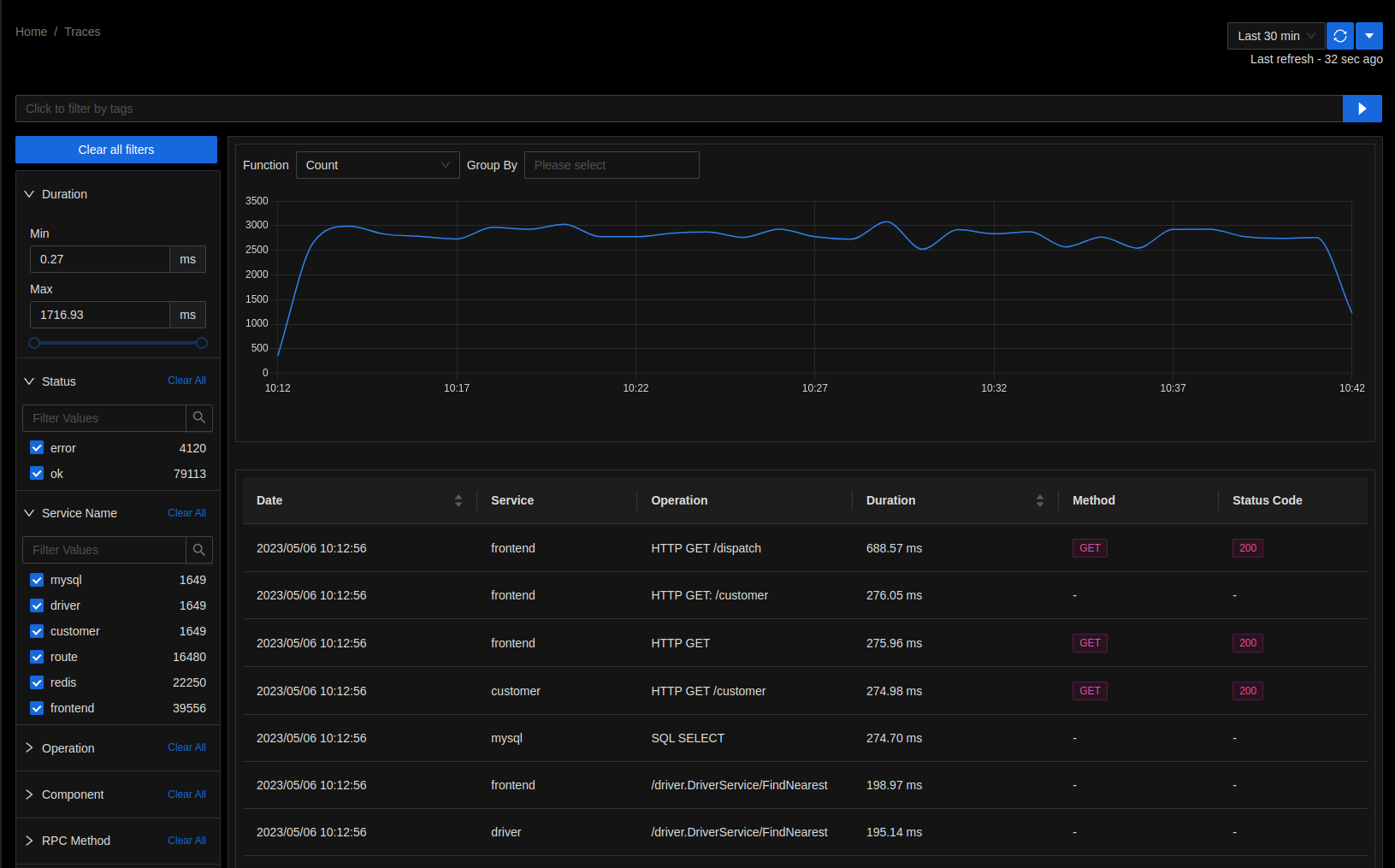Screen dimensions: 1395x868
Task: Navigate to Home breadcrumb
Action: (31, 32)
